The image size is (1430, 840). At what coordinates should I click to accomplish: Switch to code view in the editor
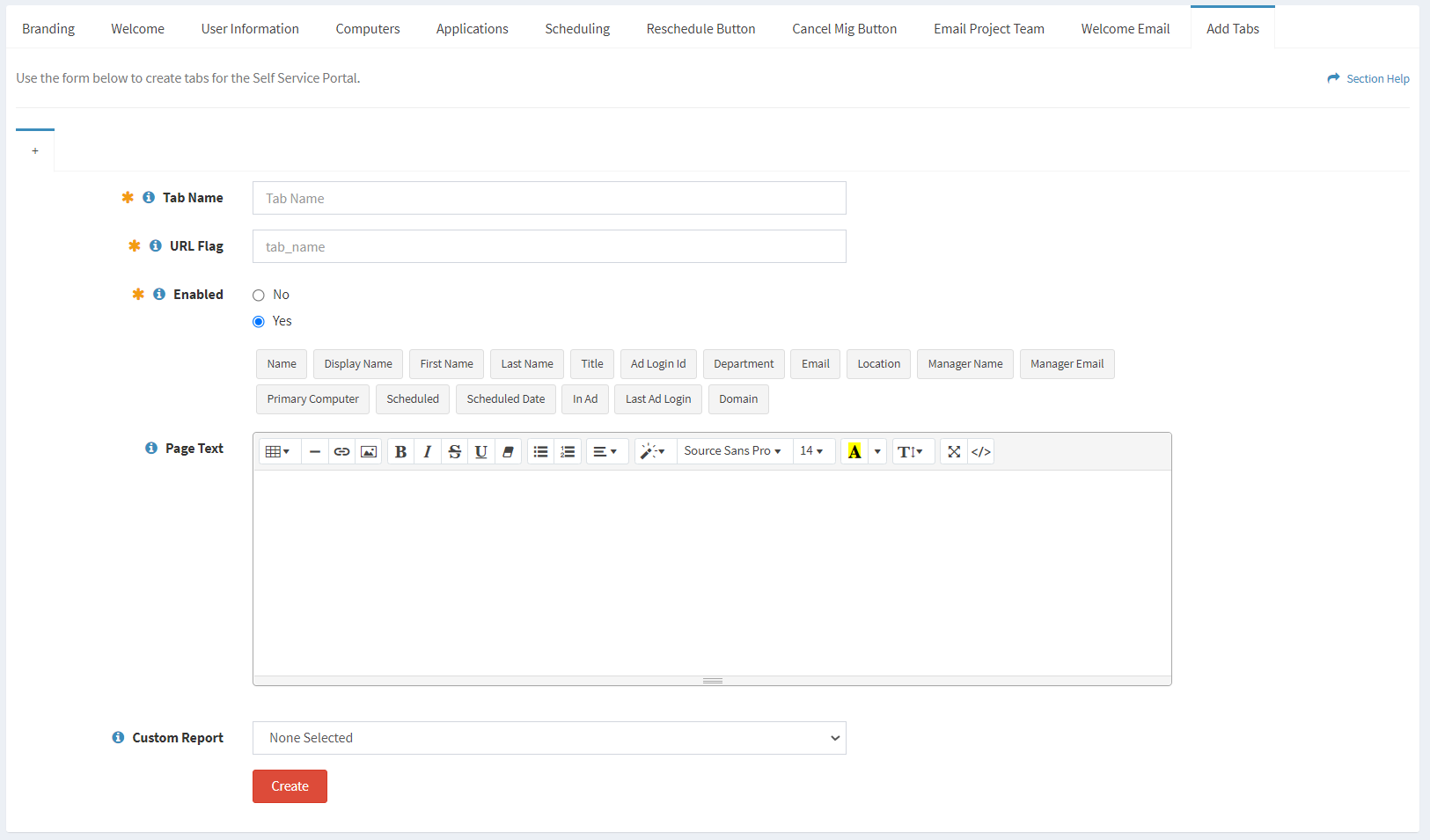click(980, 451)
